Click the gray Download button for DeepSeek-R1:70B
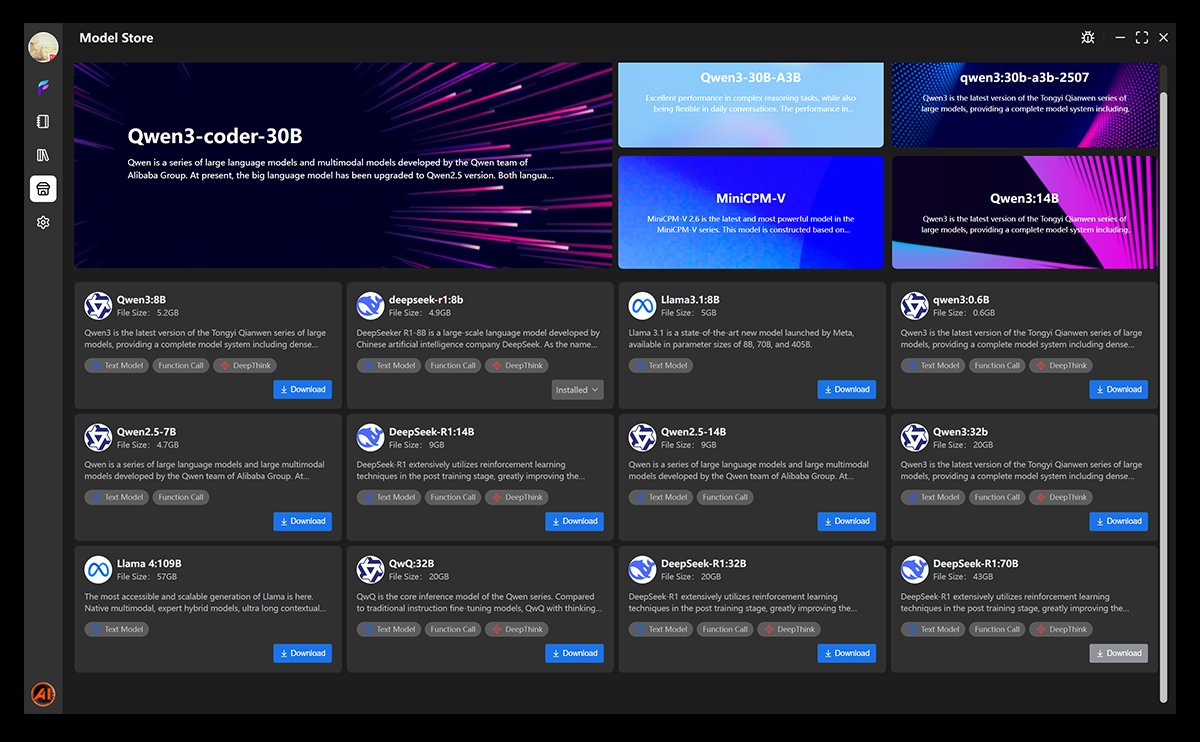The image size is (1200, 742). coord(1119,653)
